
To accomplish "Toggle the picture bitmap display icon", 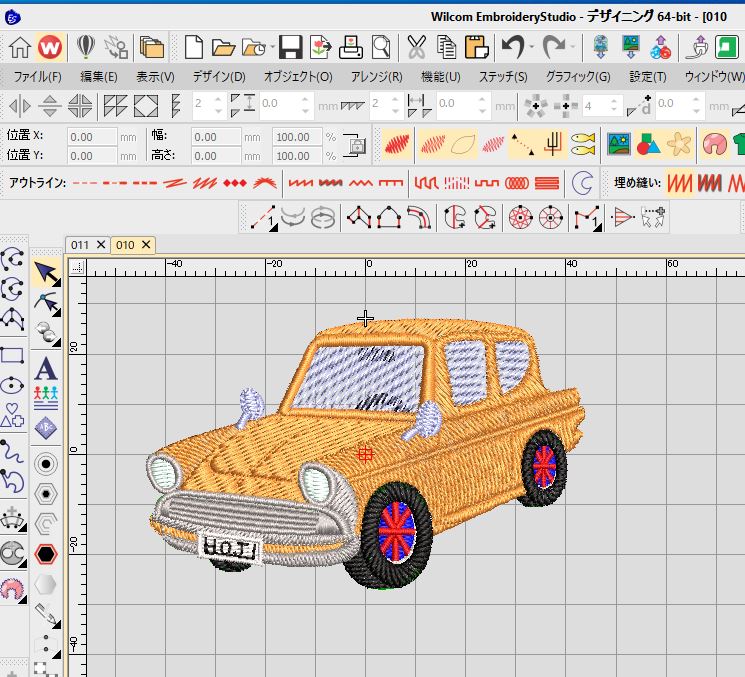I will pyautogui.click(x=619, y=144).
